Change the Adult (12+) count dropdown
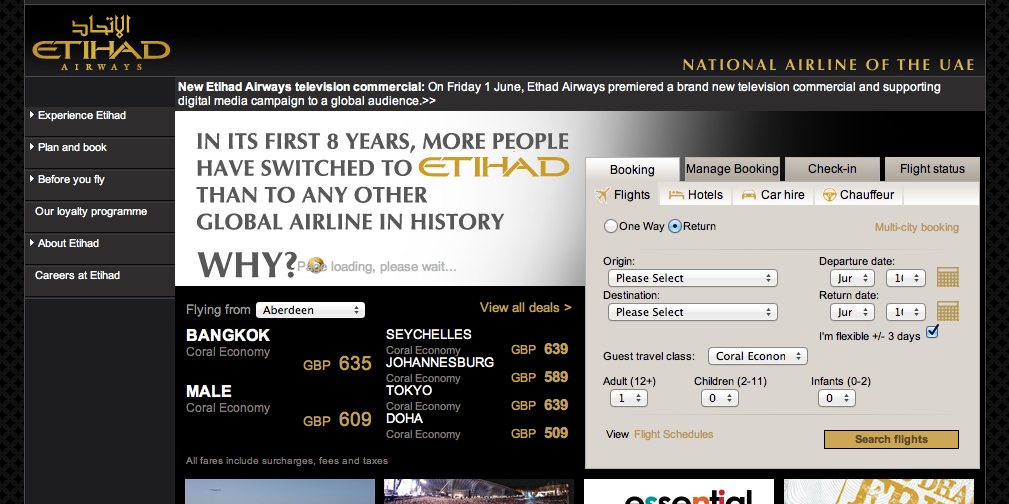 [x=629, y=398]
